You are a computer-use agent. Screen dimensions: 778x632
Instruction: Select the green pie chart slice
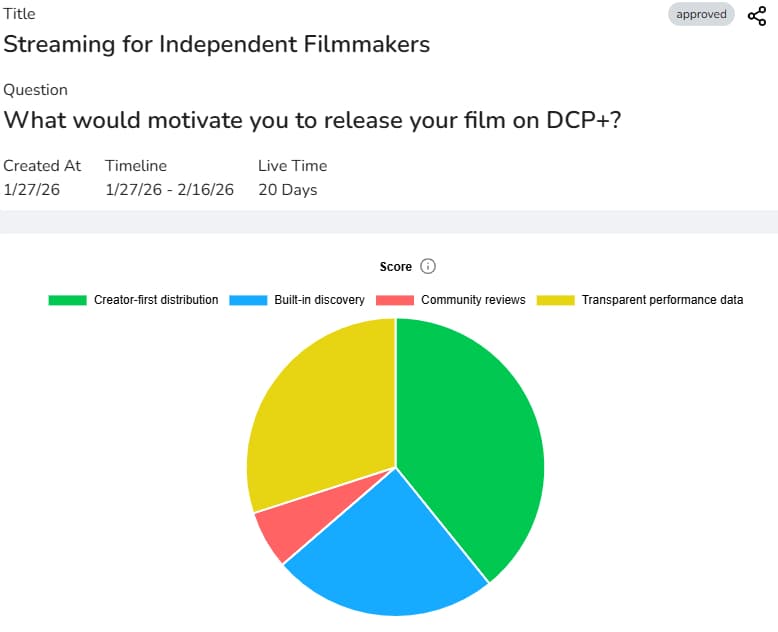click(x=470, y=440)
